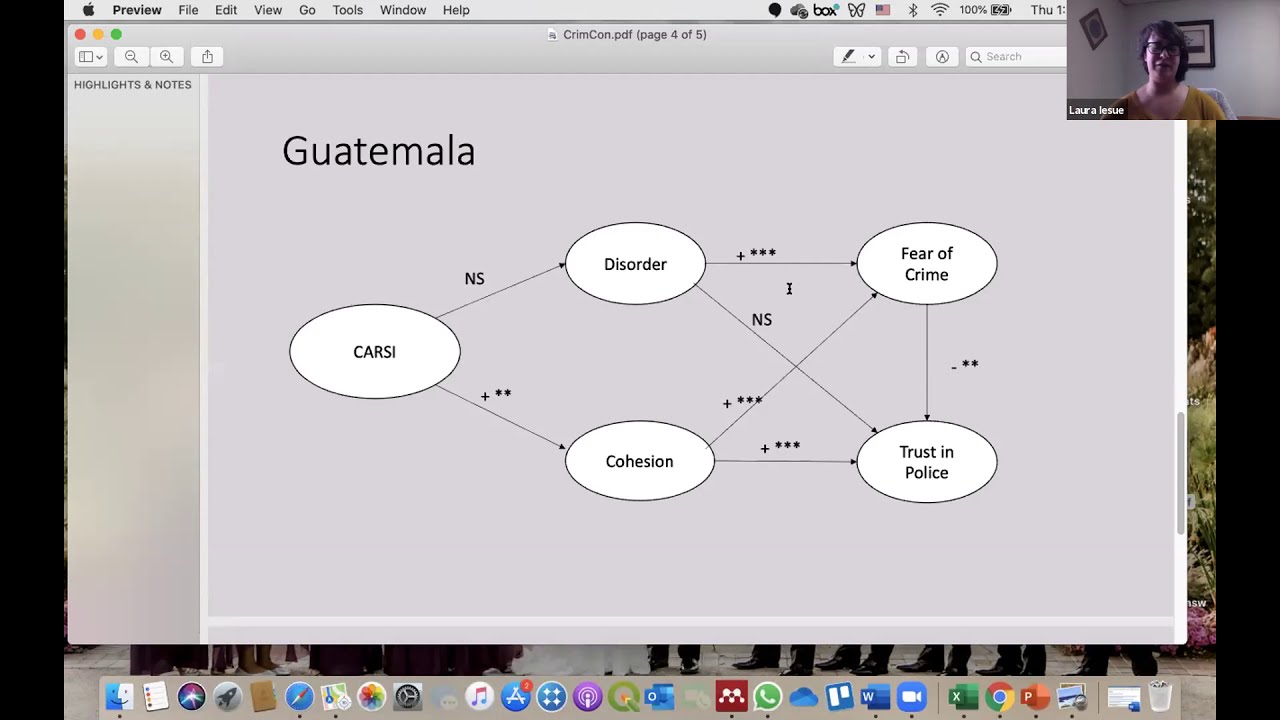1280x720 pixels.
Task: Open the Apple menu
Action: point(88,10)
